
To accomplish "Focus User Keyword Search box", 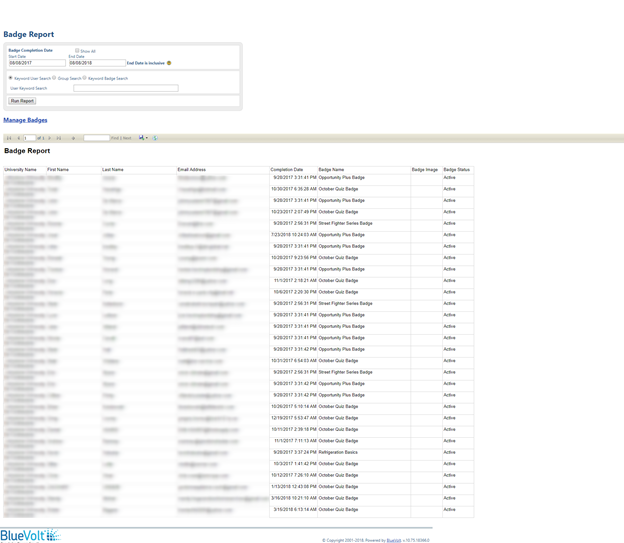I will [126, 88].
